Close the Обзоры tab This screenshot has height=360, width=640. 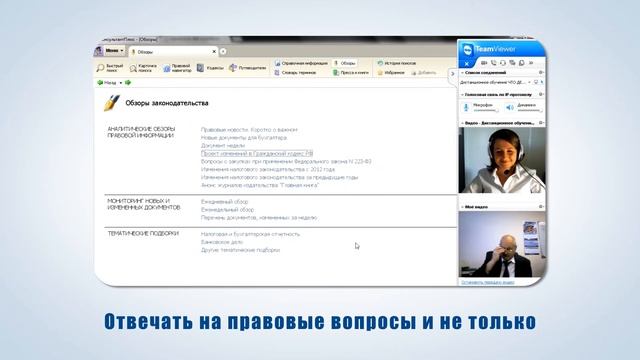214,52
